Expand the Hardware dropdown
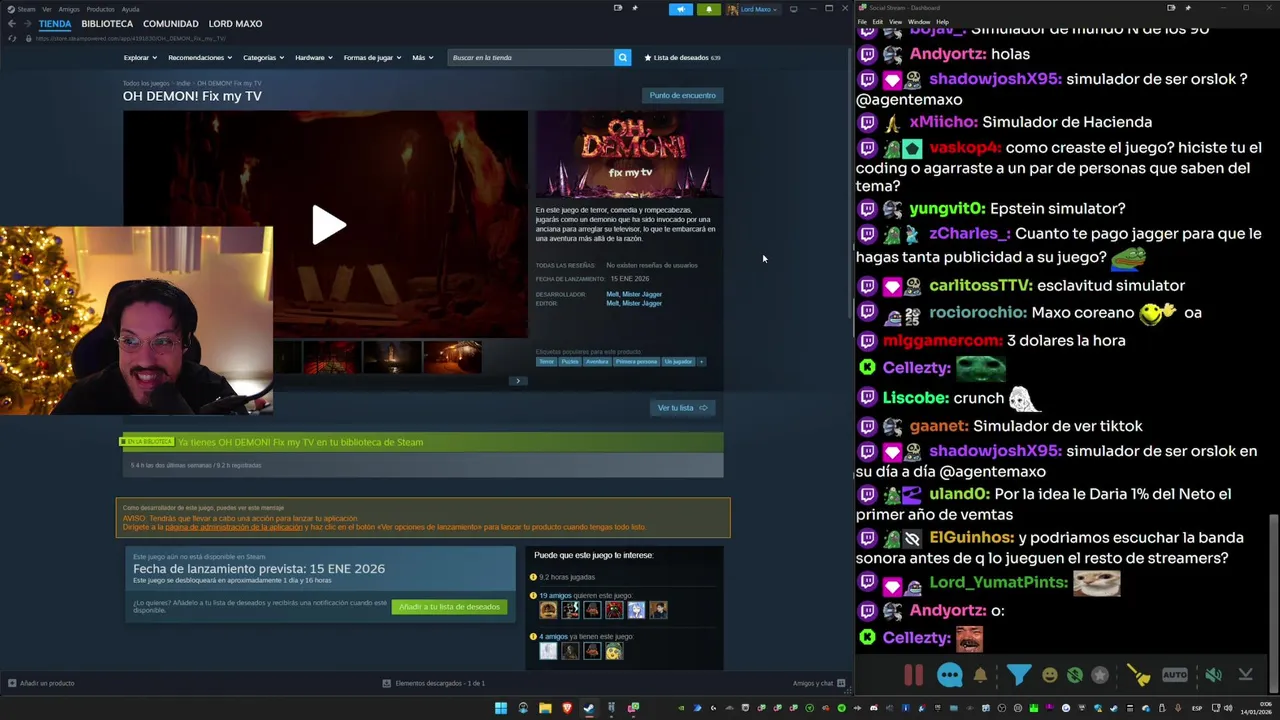Viewport: 1280px width, 720px height. [313, 57]
